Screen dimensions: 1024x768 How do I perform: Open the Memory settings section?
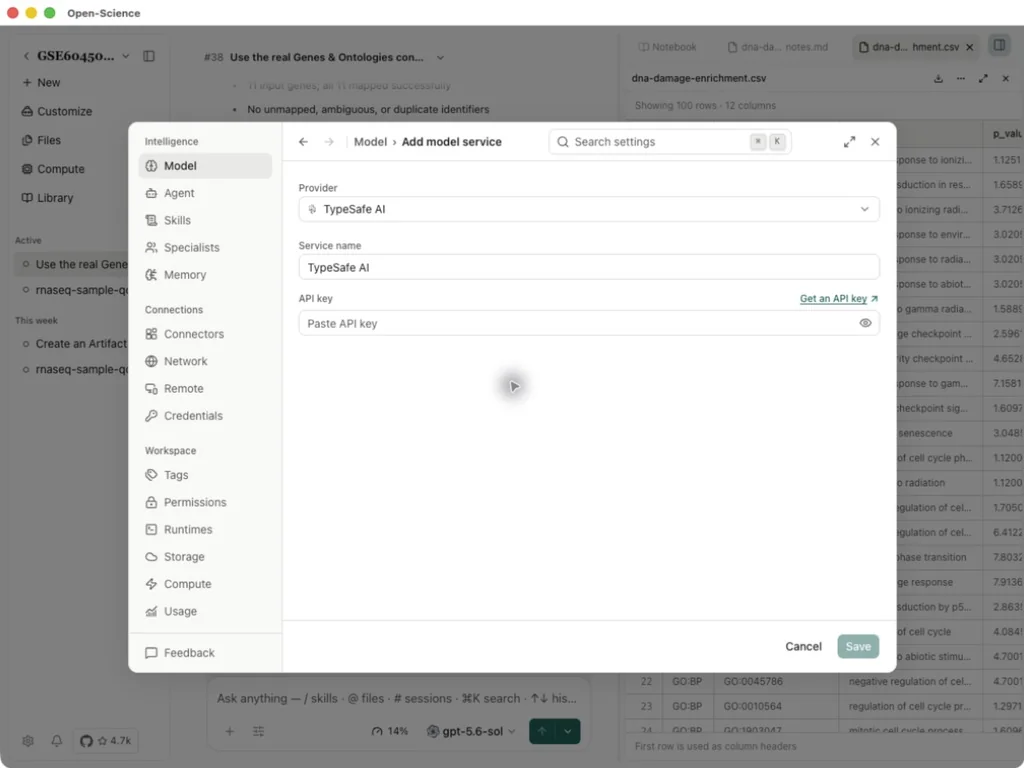point(205,275)
